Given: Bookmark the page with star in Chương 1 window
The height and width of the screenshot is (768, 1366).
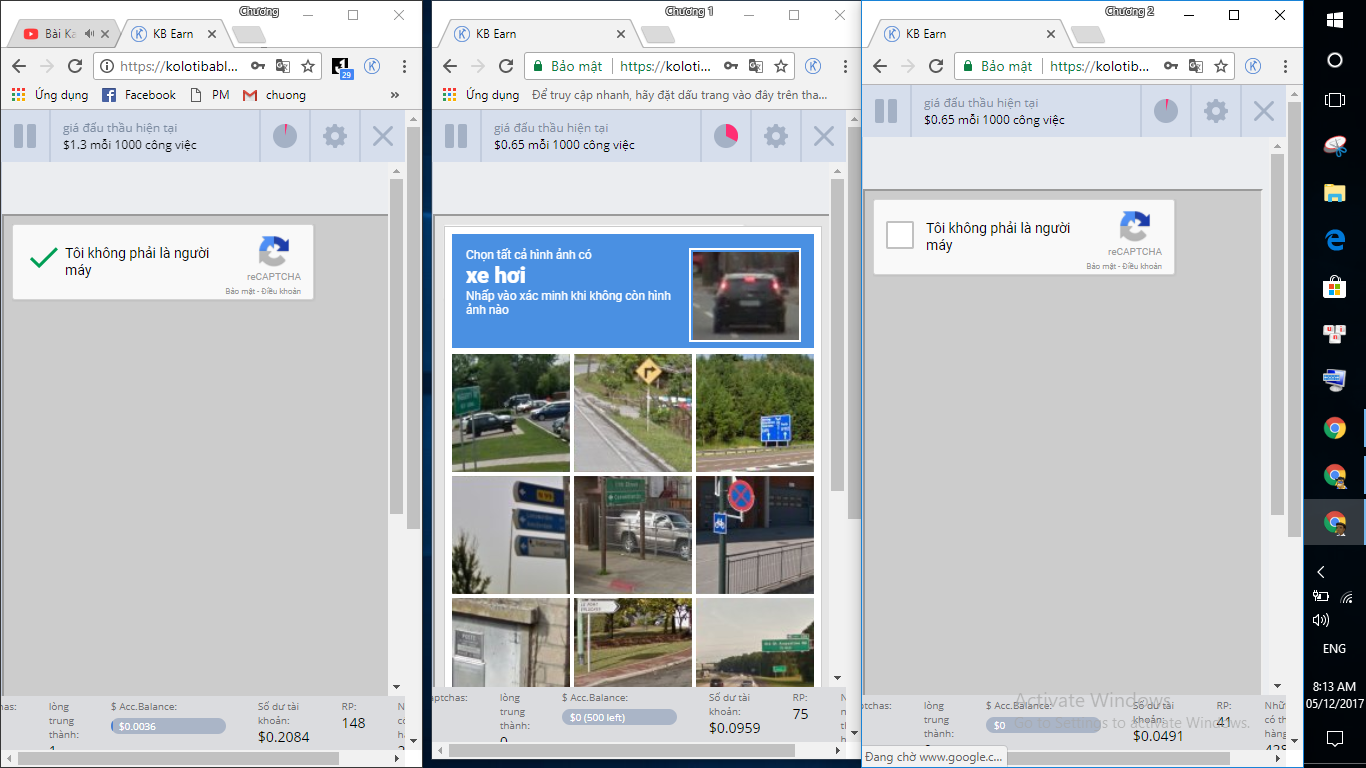Looking at the screenshot, I should (781, 66).
